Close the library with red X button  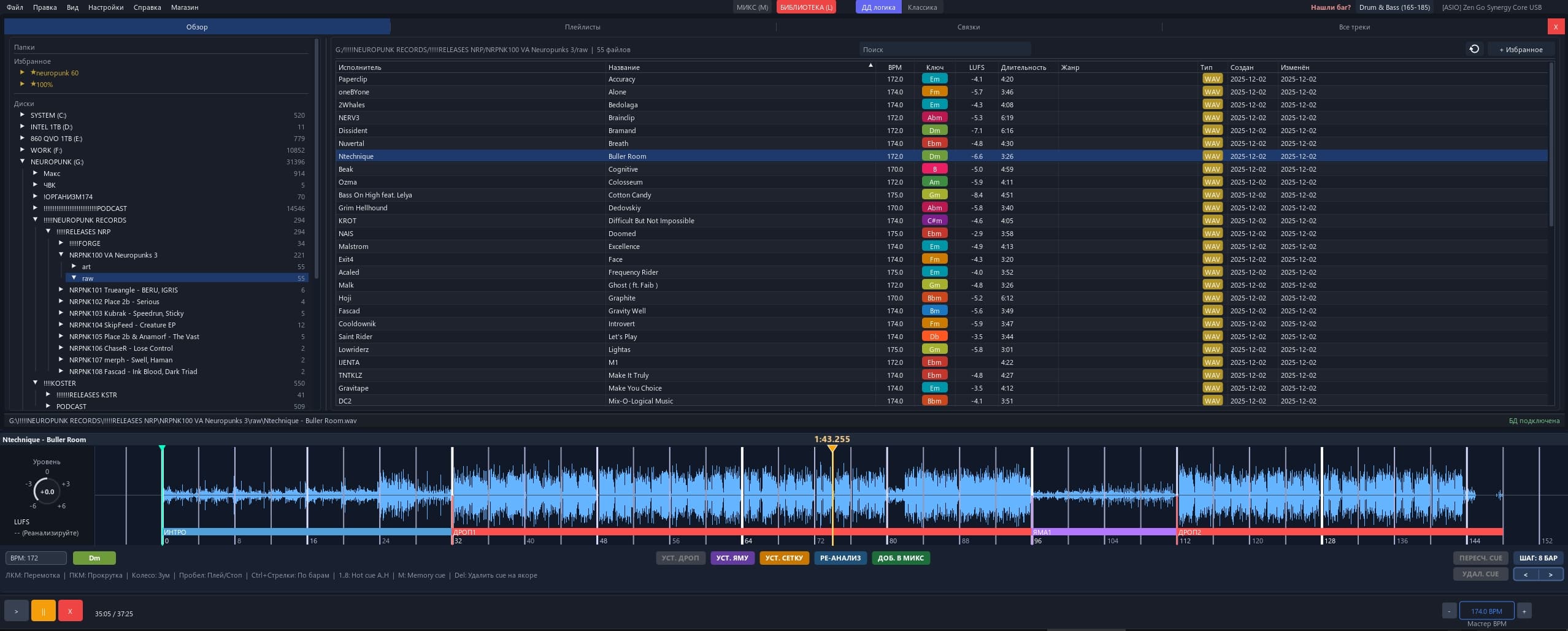1555,27
